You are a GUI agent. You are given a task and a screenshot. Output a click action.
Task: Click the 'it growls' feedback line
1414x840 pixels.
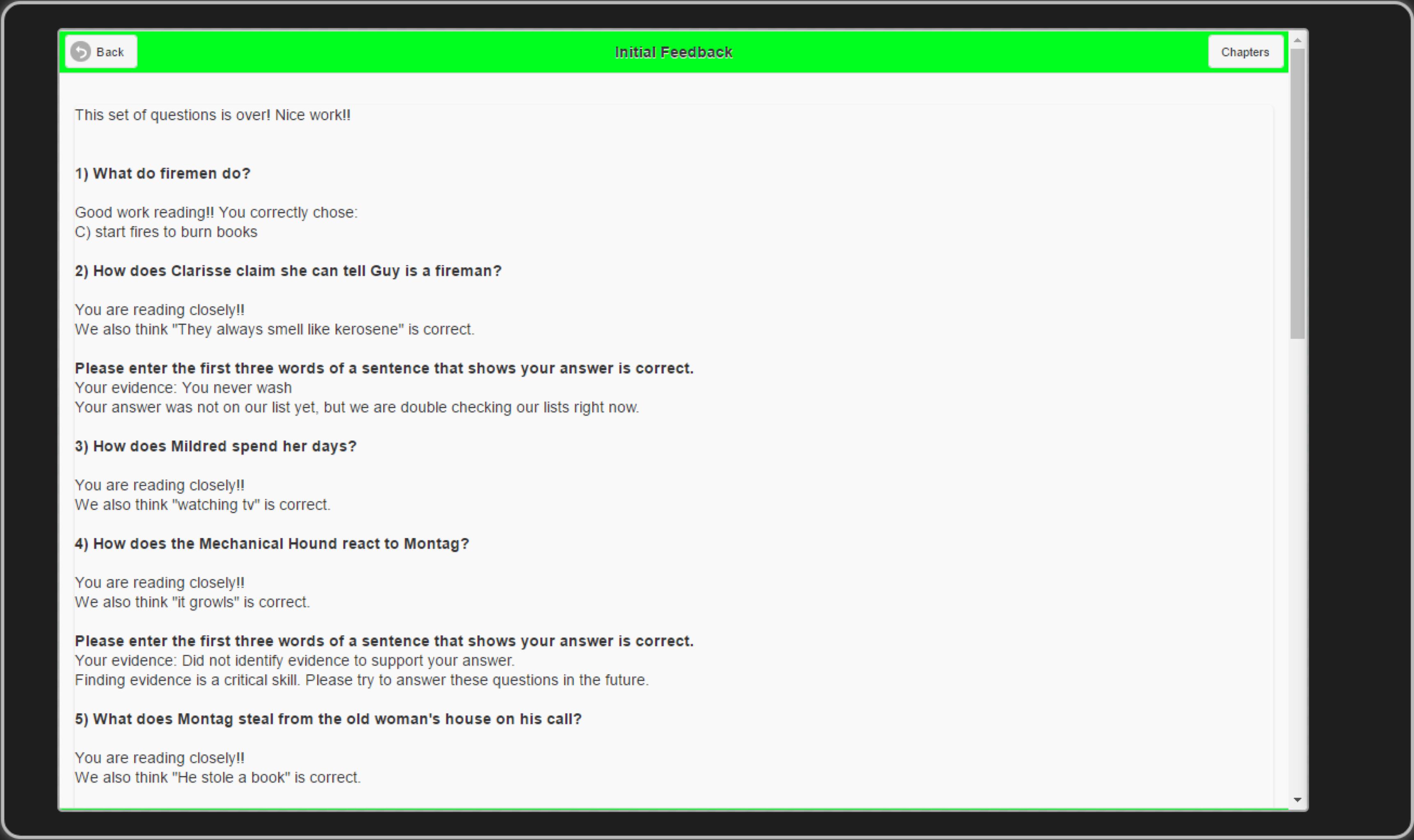[192, 602]
